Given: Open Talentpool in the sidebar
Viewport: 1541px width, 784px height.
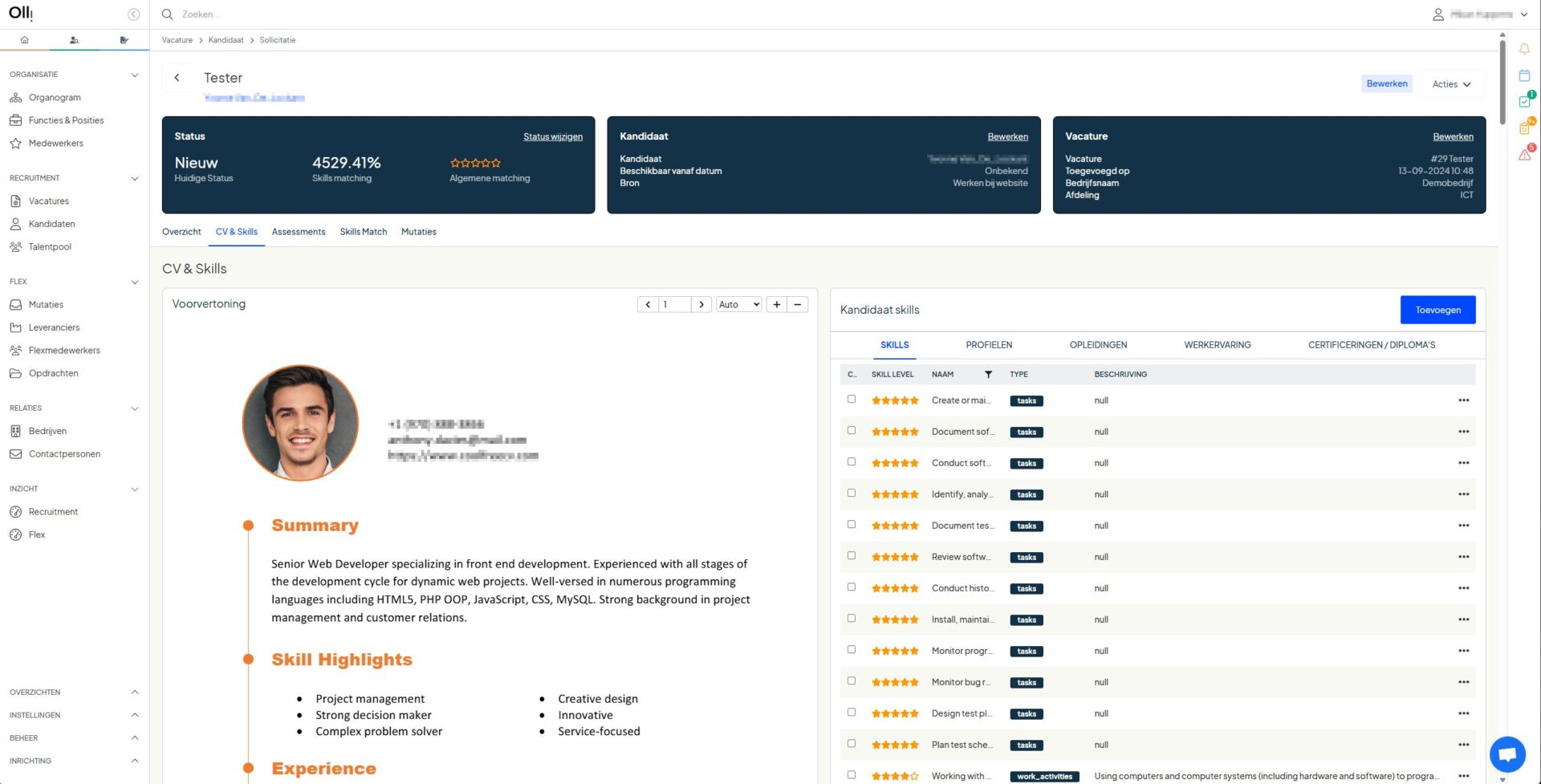Looking at the screenshot, I should (50, 247).
